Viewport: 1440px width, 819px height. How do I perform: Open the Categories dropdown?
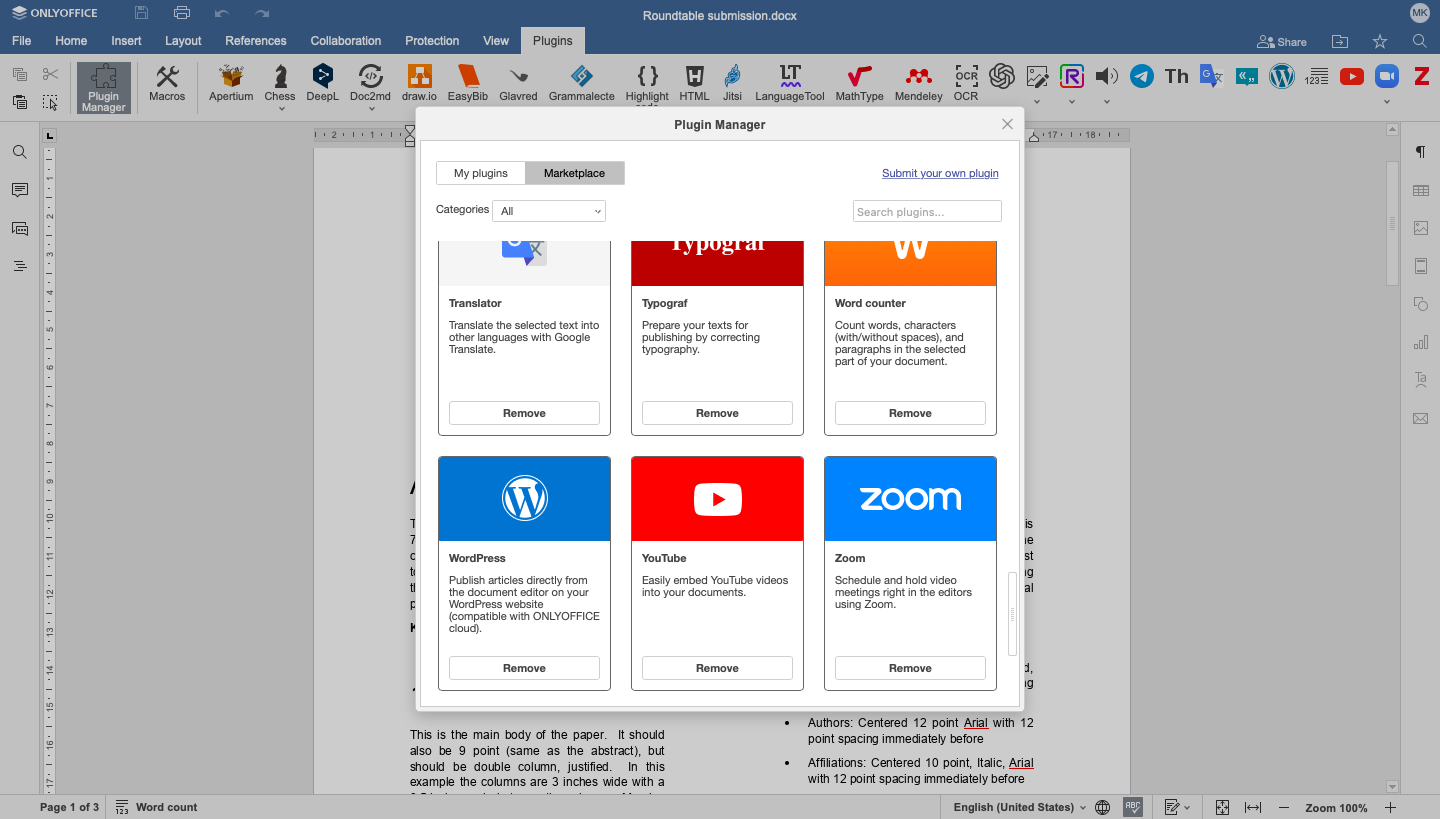pos(548,211)
